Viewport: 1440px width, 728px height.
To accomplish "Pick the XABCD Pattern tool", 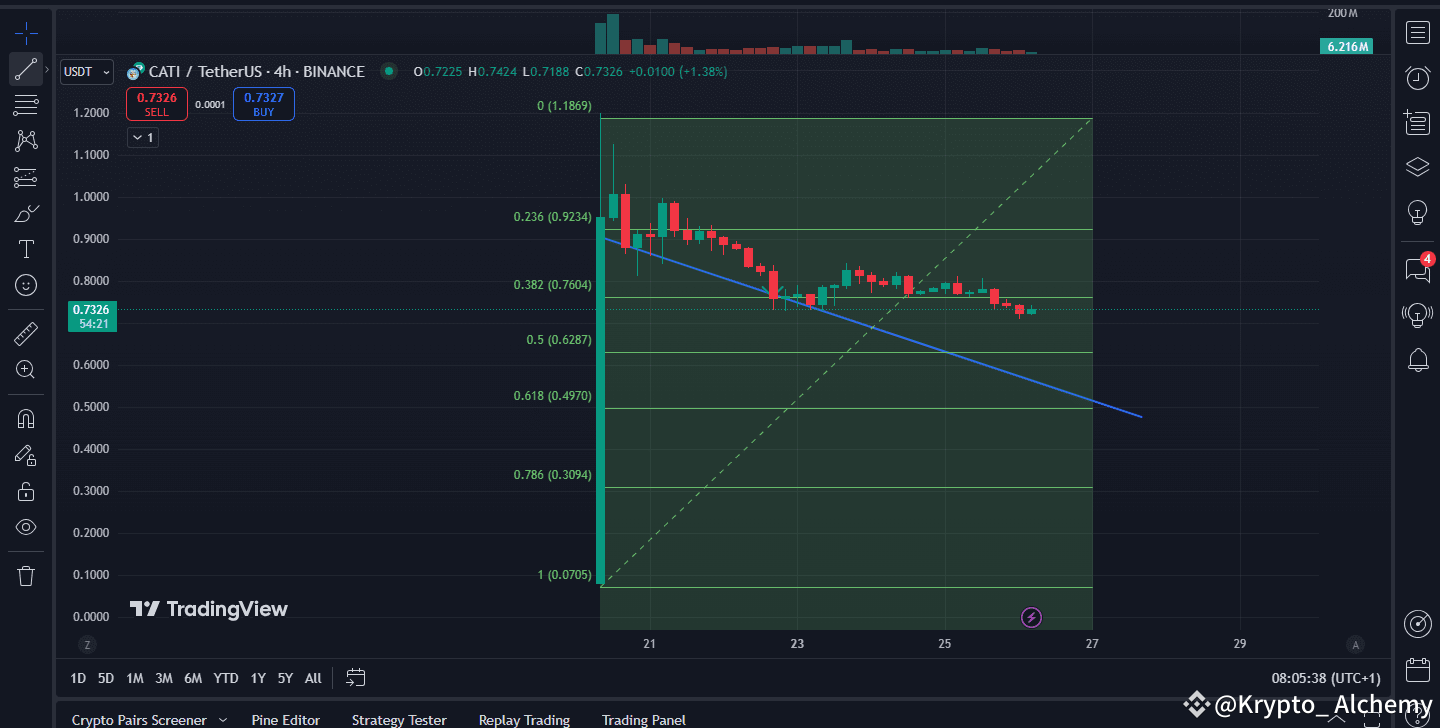I will [x=25, y=140].
